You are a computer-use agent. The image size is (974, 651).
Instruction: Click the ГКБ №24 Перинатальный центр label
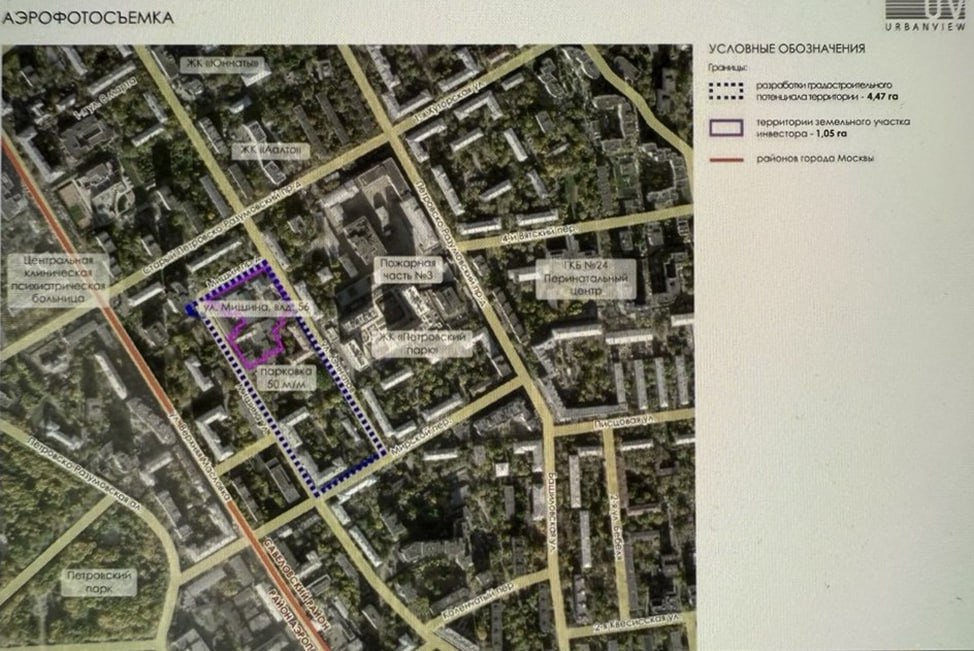pos(585,273)
